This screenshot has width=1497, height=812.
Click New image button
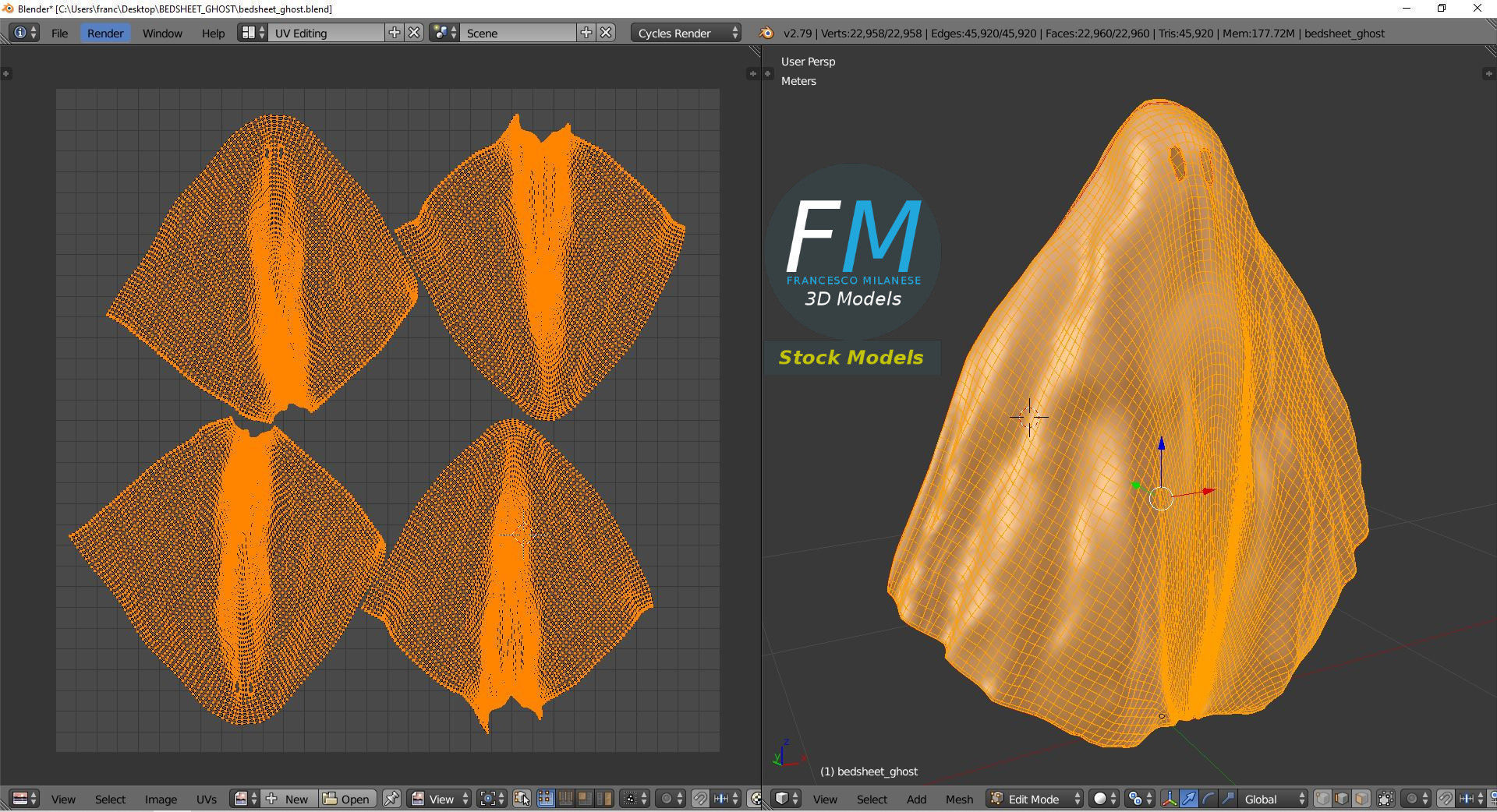289,799
